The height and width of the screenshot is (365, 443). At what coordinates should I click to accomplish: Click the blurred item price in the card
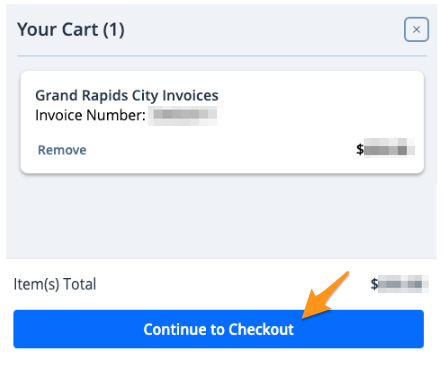click(x=389, y=147)
